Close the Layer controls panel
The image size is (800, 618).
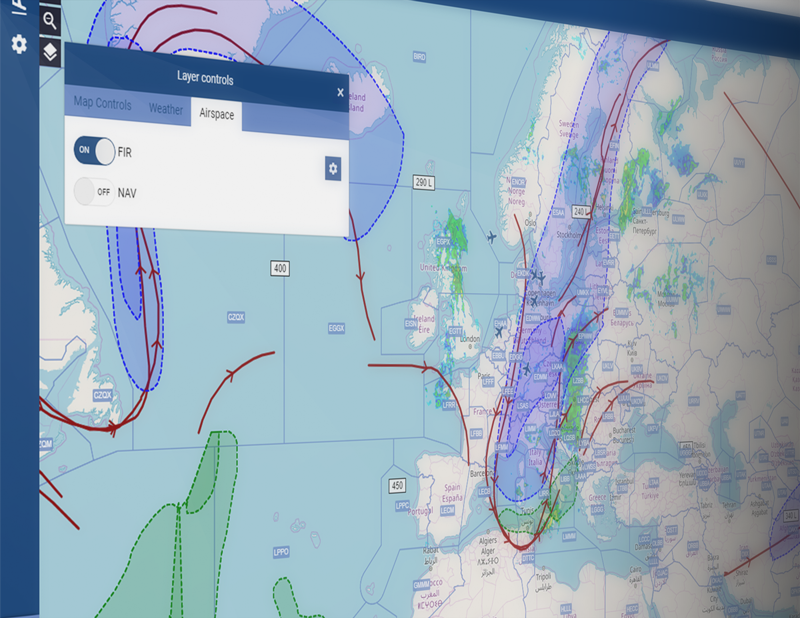(340, 92)
